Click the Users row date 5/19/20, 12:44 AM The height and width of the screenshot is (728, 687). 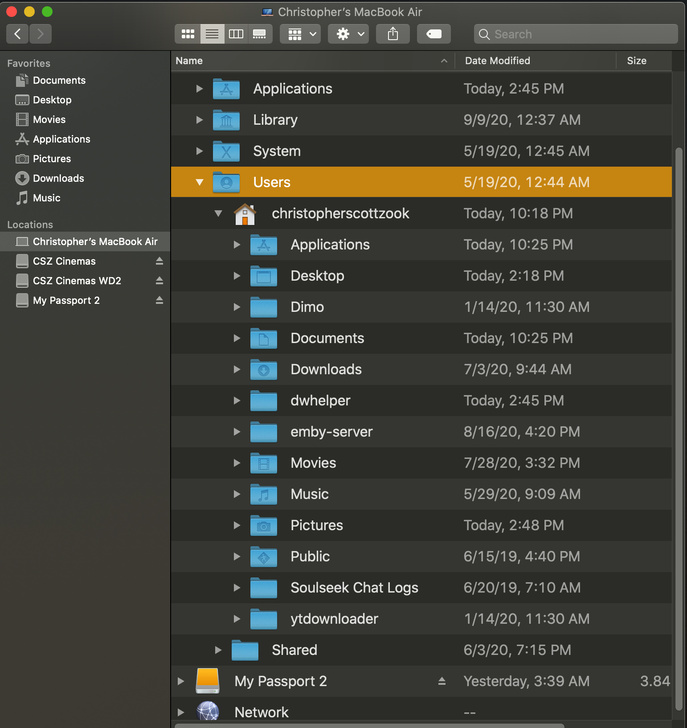[526, 182]
